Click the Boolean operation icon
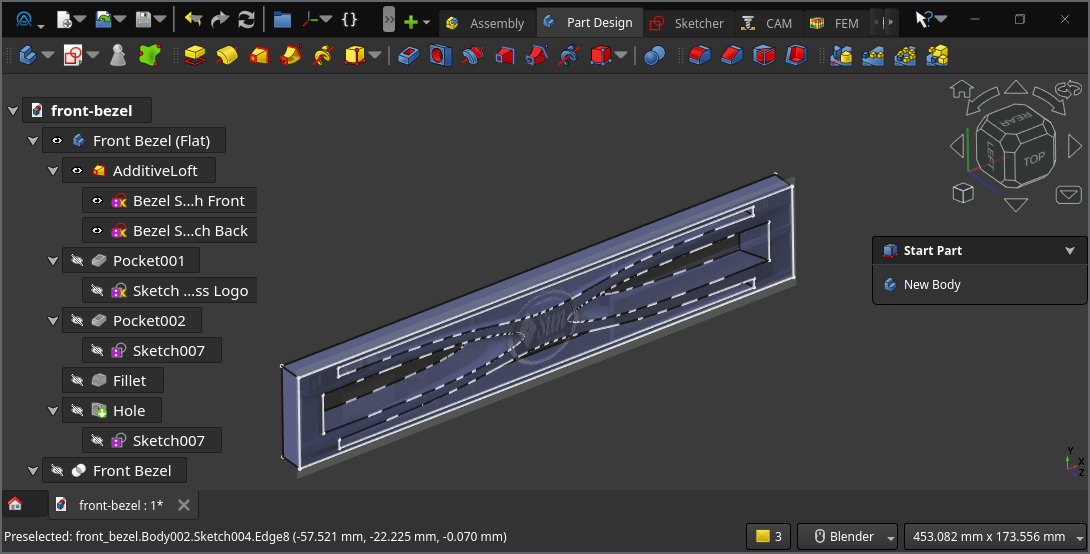Viewport: 1090px width, 554px height. coord(654,56)
